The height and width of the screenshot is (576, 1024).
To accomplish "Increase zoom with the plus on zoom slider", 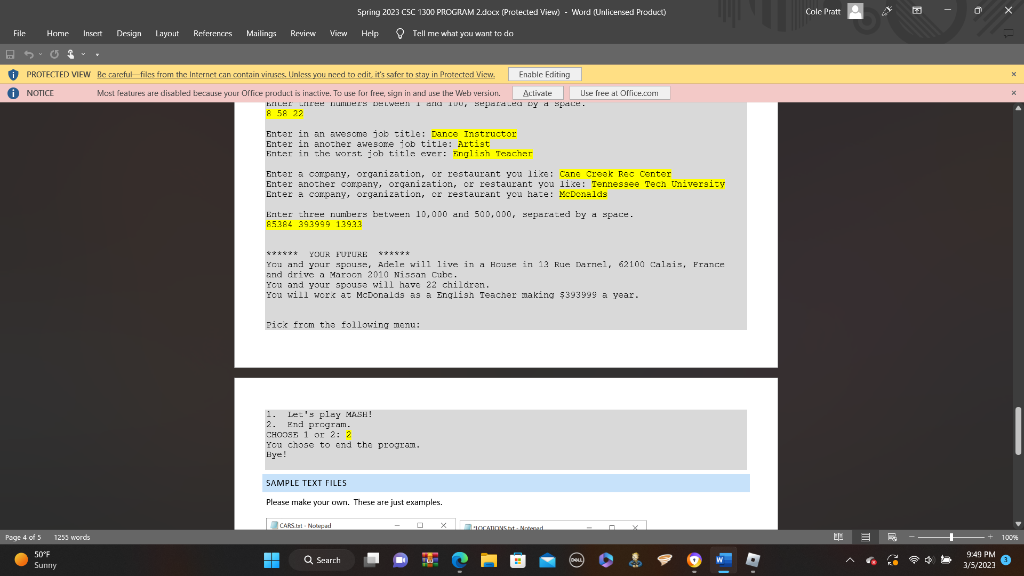I will [991, 537].
